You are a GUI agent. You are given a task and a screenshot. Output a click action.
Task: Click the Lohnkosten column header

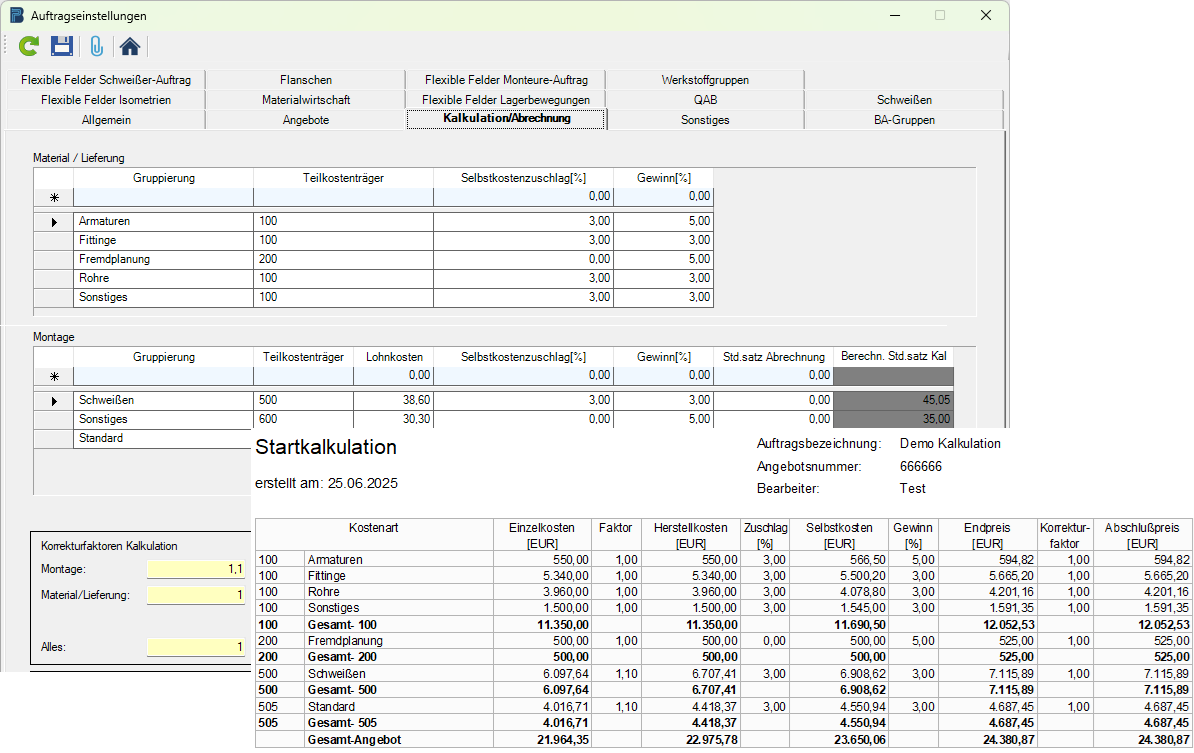point(393,357)
